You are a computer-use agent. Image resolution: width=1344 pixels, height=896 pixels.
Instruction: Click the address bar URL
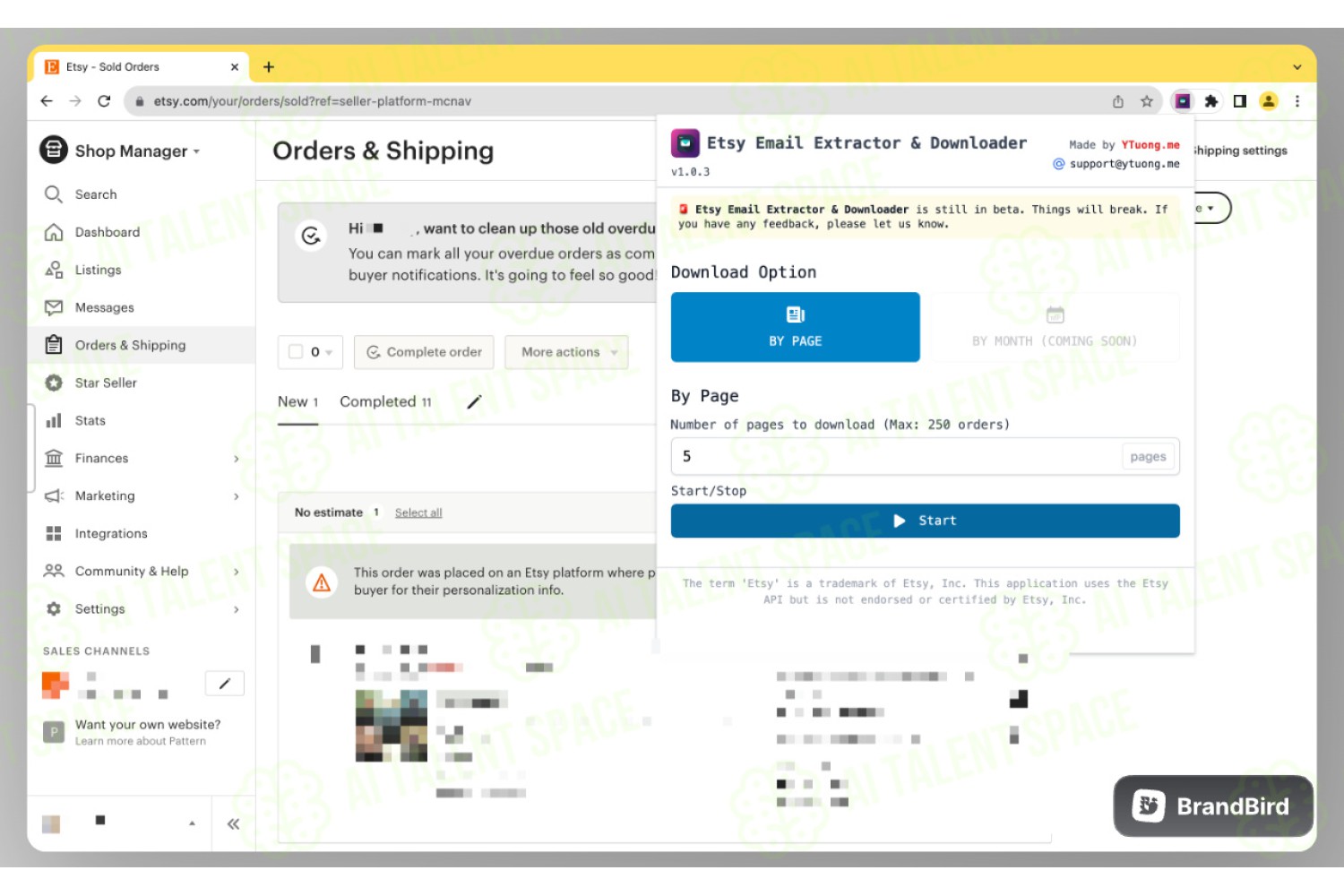tap(312, 101)
